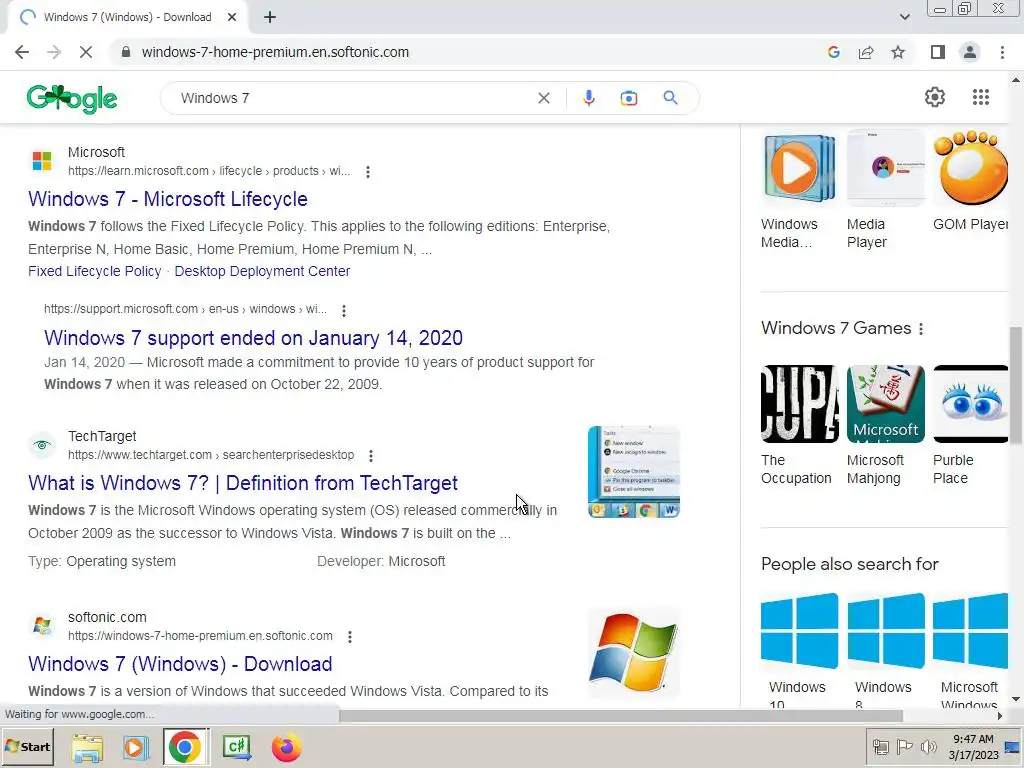Open Windows Explorer from taskbar

point(87,748)
